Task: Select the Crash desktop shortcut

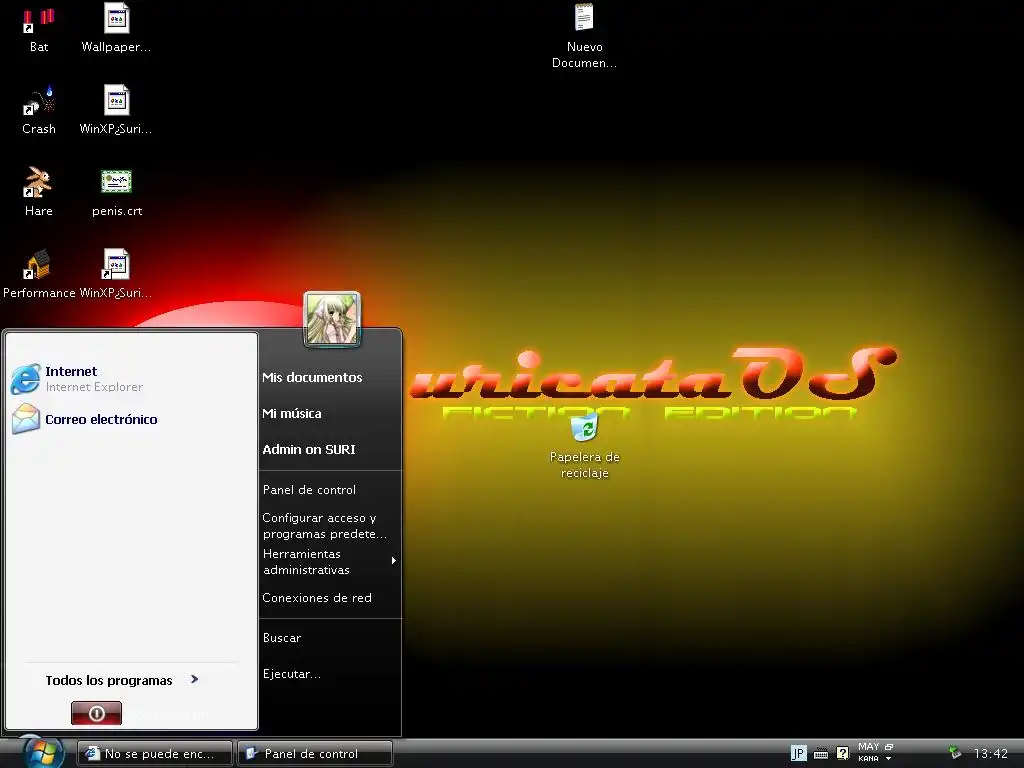Action: click(39, 111)
